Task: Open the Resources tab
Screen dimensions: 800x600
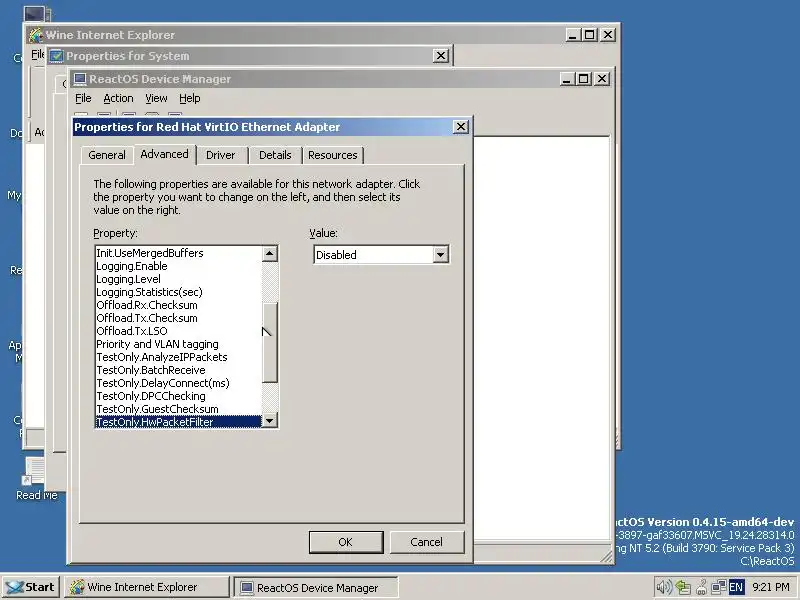Action: pos(333,155)
